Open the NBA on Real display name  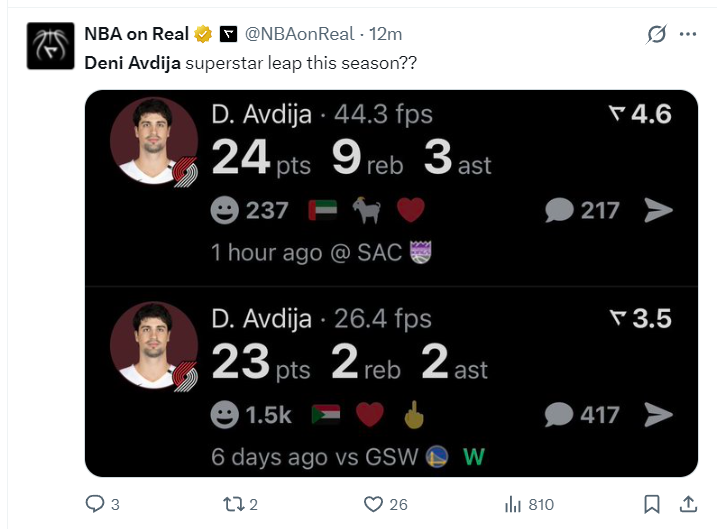pyautogui.click(x=137, y=34)
